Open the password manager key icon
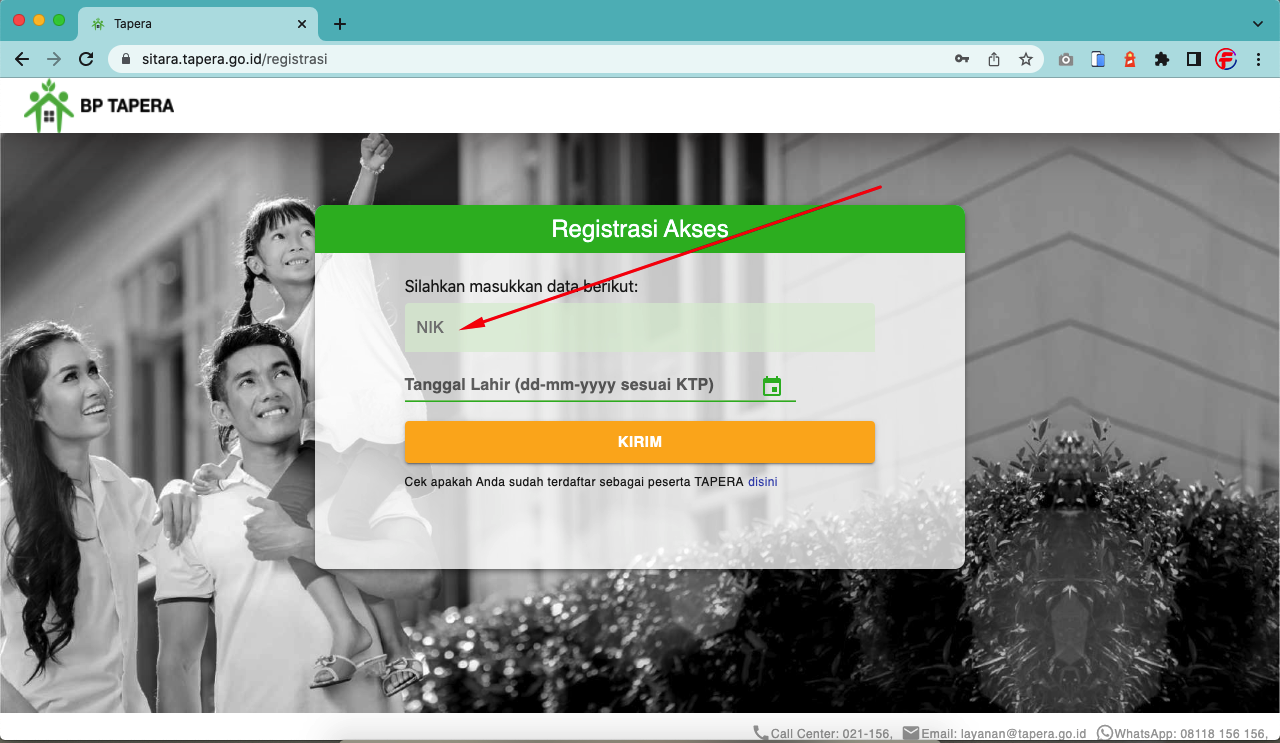1280x743 pixels. [x=961, y=59]
